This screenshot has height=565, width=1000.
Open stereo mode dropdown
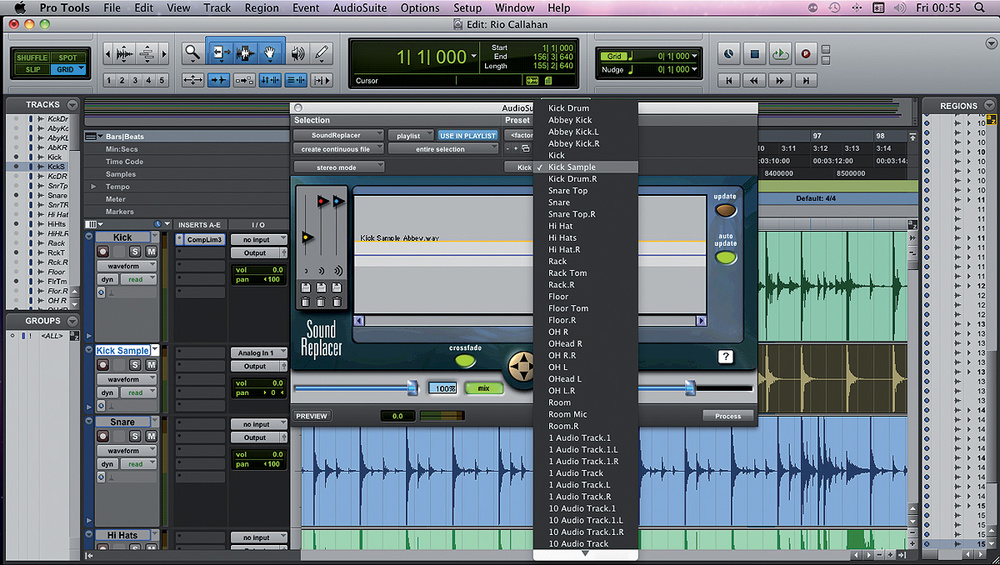[338, 167]
